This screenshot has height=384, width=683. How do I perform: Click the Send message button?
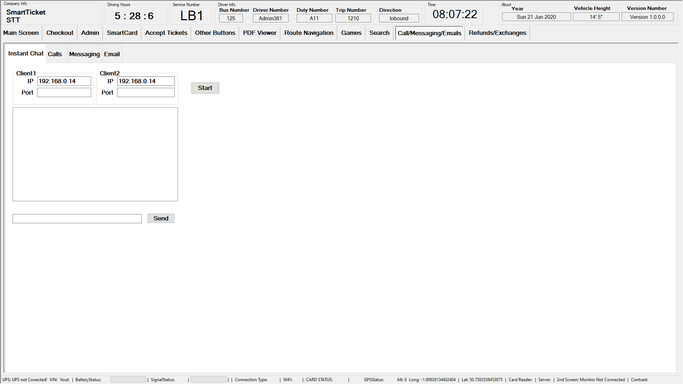tap(161, 218)
